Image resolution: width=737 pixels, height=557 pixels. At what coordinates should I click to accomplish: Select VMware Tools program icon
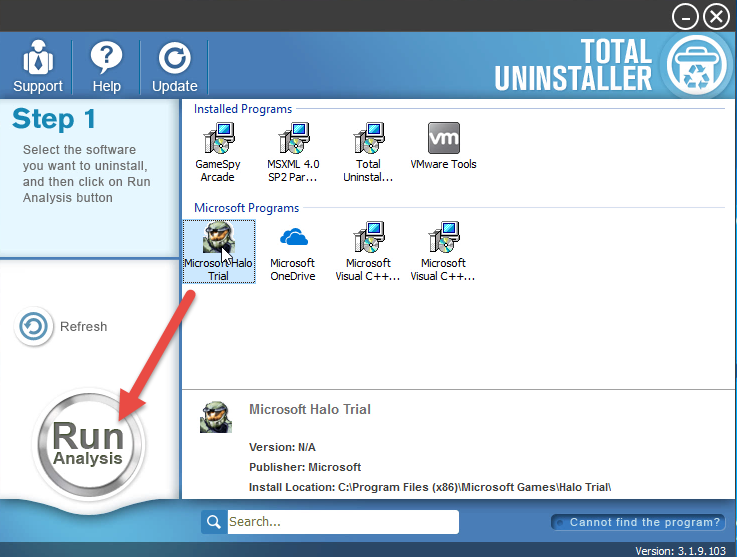[x=443, y=146]
